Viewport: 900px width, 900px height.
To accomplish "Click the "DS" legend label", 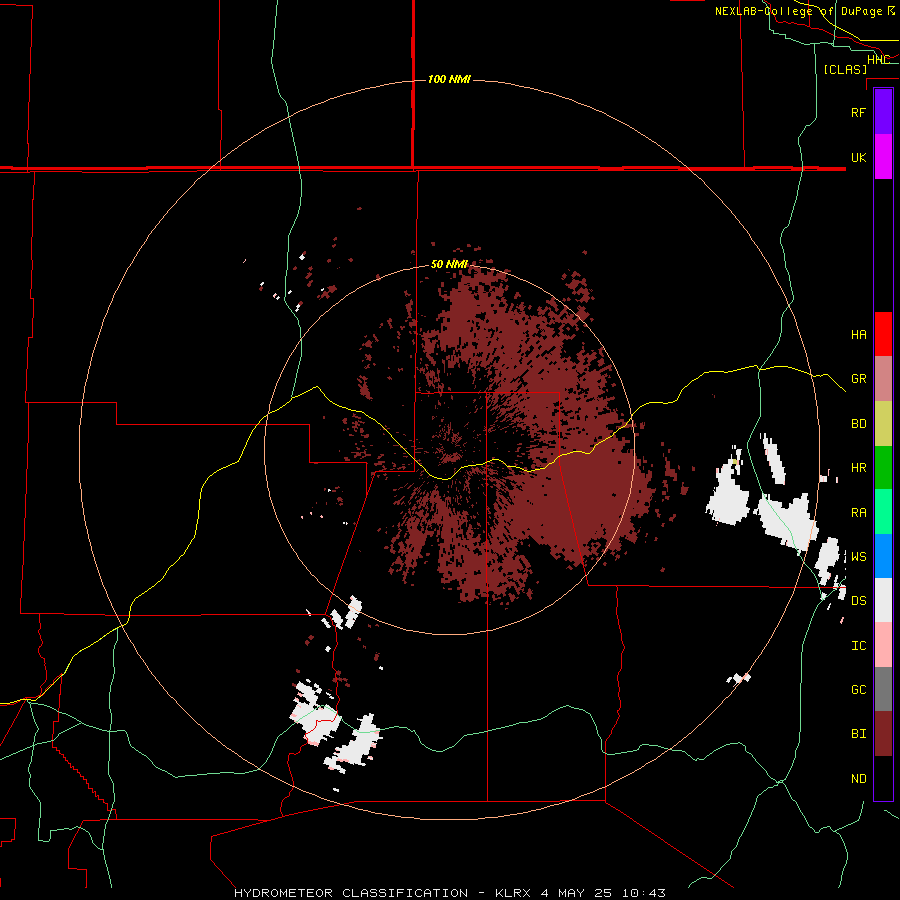I will coord(858,601).
